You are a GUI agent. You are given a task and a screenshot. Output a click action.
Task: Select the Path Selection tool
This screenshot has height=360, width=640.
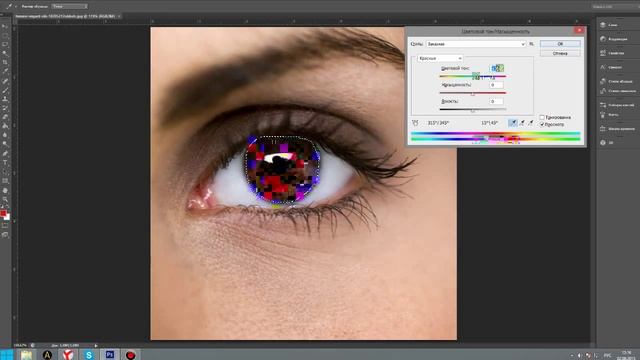tap(5, 171)
